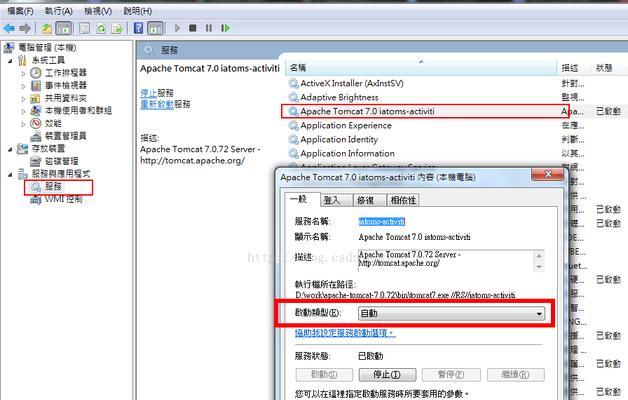Open Help with the blue question-mark icon
628x400 pixels.
(139, 28)
